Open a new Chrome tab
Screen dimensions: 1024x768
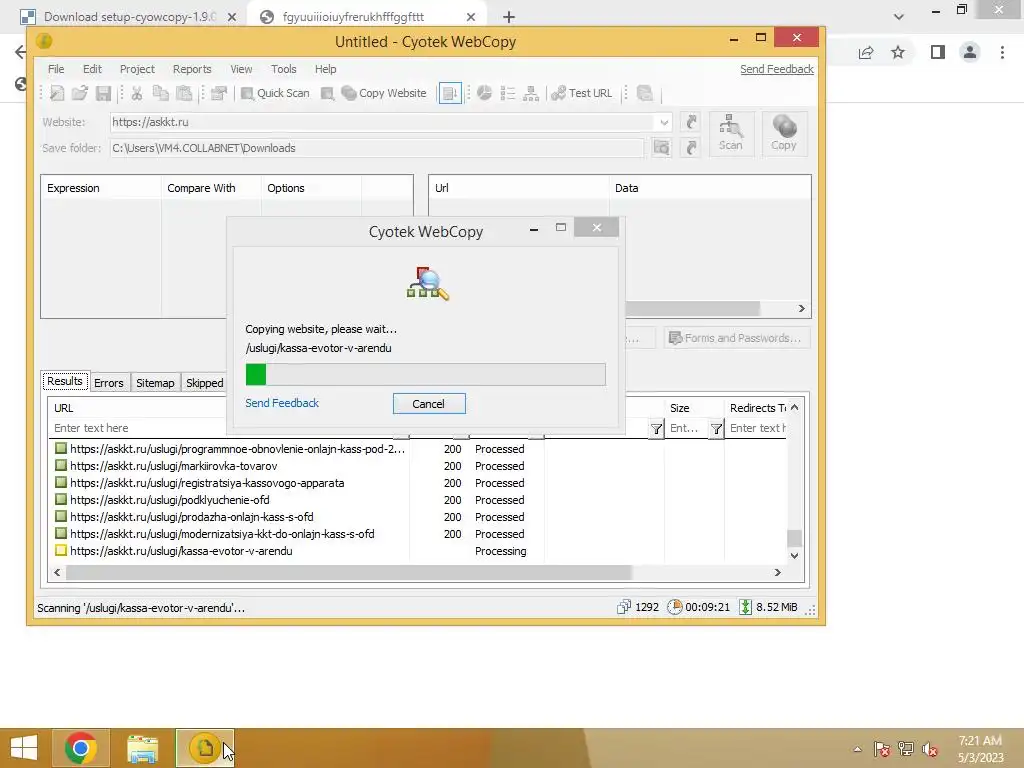coord(509,18)
